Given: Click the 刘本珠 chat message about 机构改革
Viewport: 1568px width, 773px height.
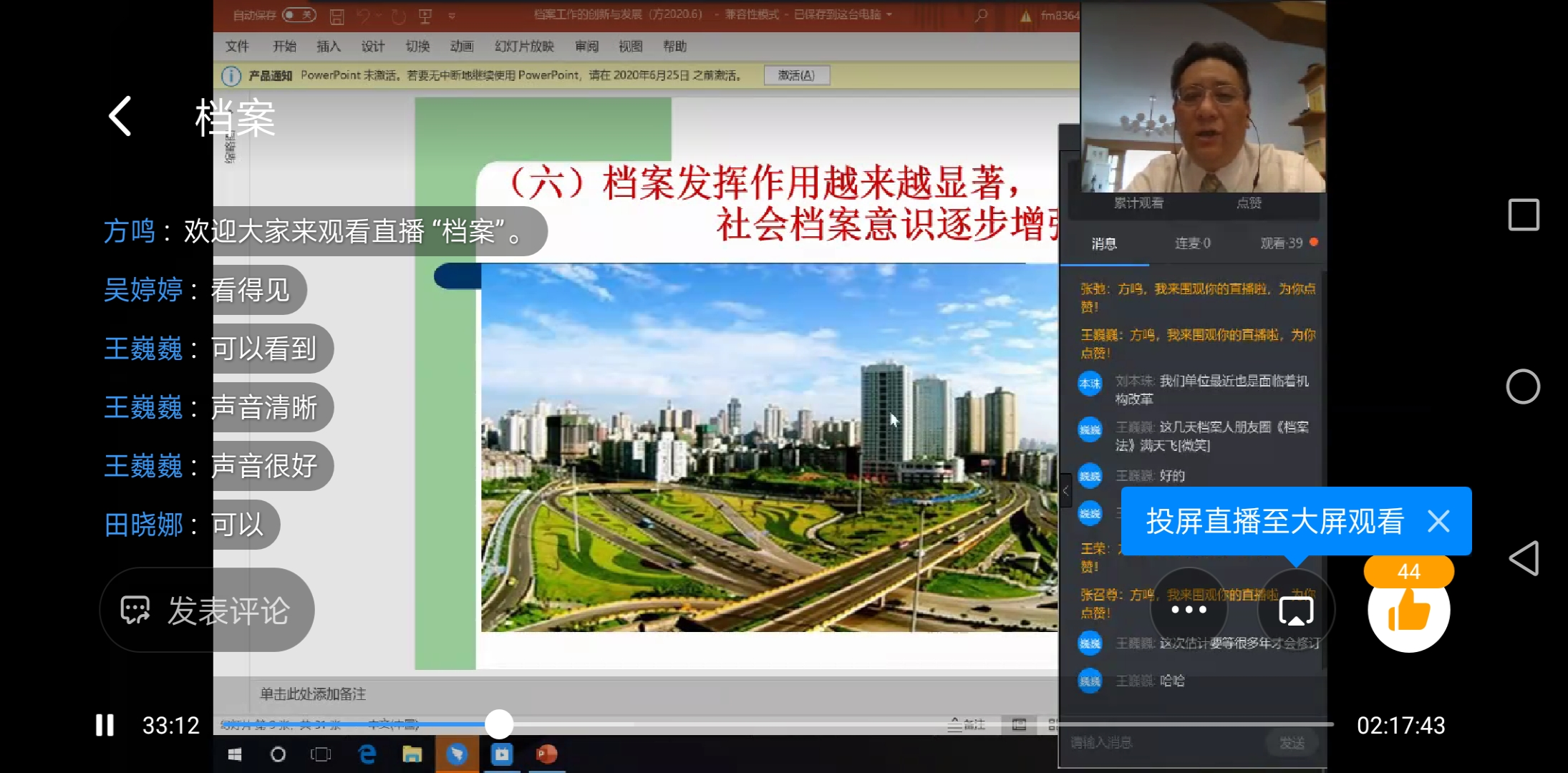Looking at the screenshot, I should pos(1211,390).
